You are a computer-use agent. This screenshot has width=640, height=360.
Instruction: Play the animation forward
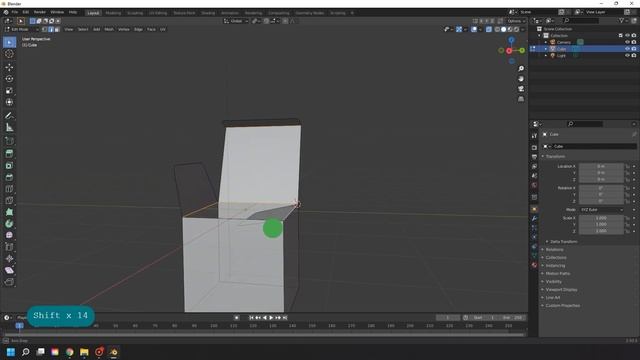pyautogui.click(x=271, y=318)
